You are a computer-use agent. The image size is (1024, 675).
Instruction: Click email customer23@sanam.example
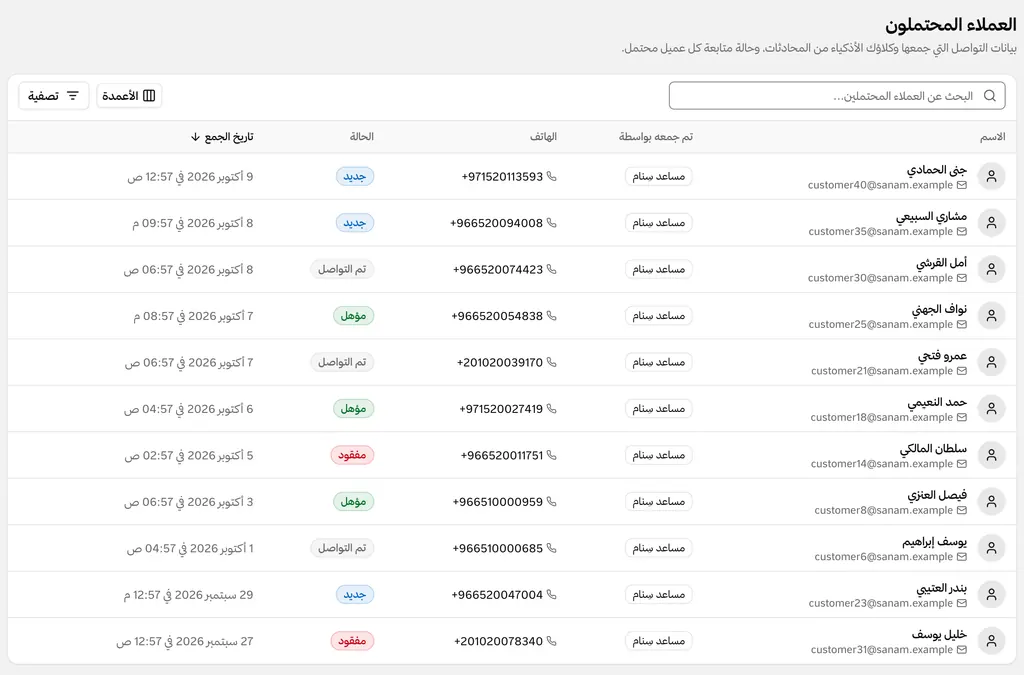[x=880, y=603]
